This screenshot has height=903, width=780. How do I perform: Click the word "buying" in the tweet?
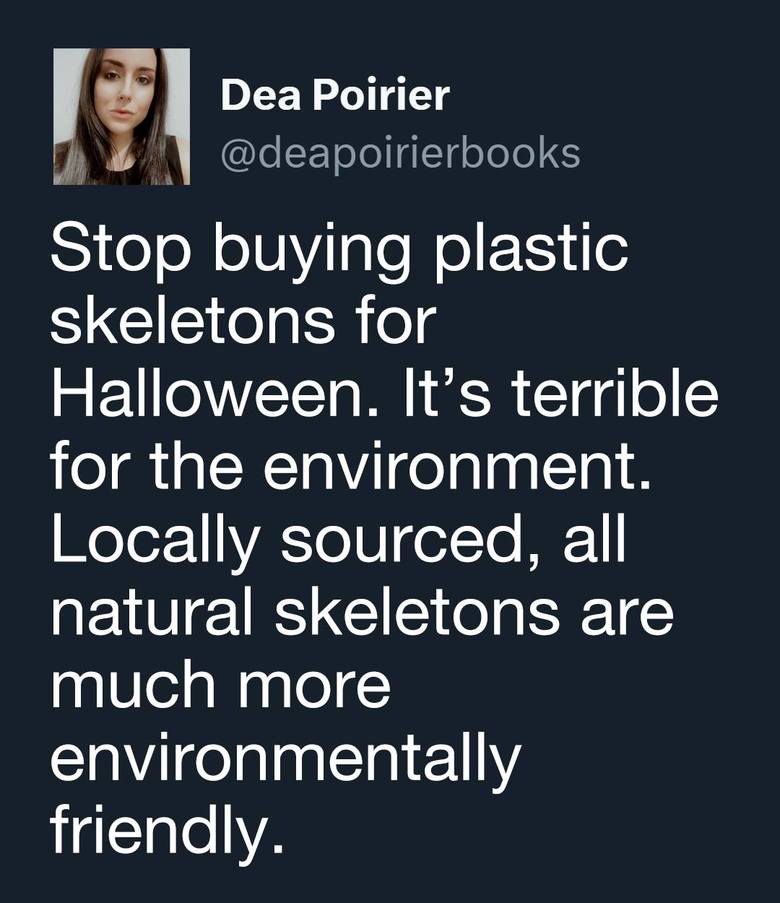click(312, 251)
